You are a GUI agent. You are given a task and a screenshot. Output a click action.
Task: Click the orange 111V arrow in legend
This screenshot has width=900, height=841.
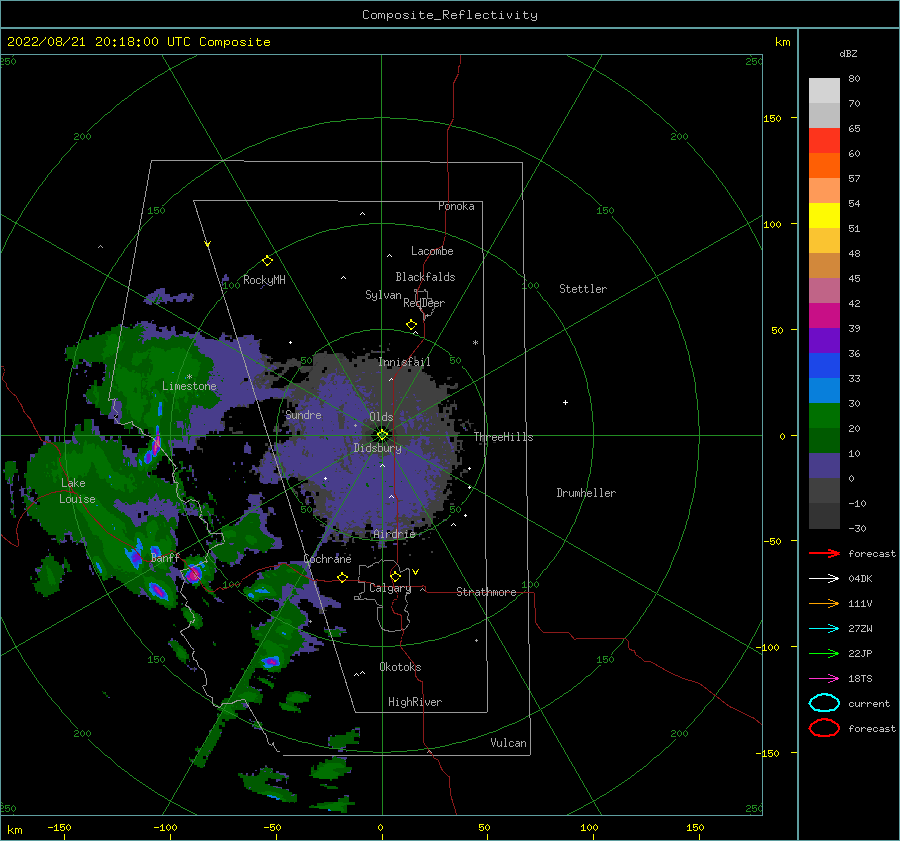(824, 603)
